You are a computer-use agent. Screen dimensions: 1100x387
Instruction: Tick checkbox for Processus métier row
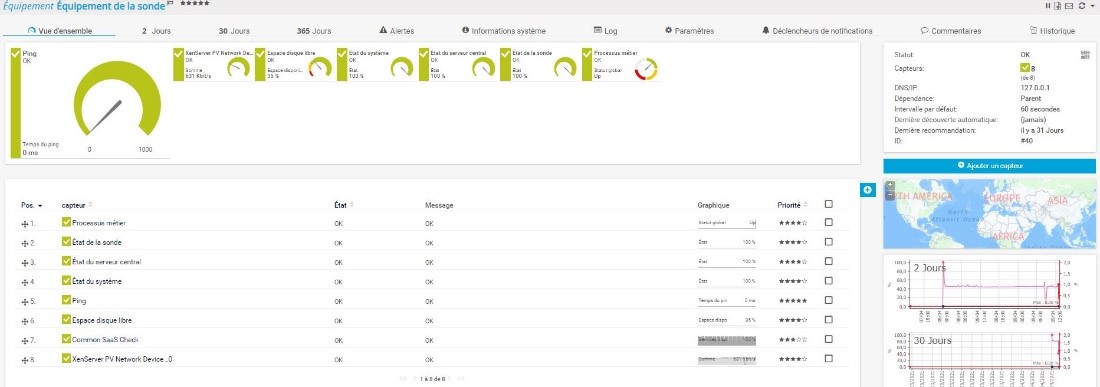tap(829, 222)
